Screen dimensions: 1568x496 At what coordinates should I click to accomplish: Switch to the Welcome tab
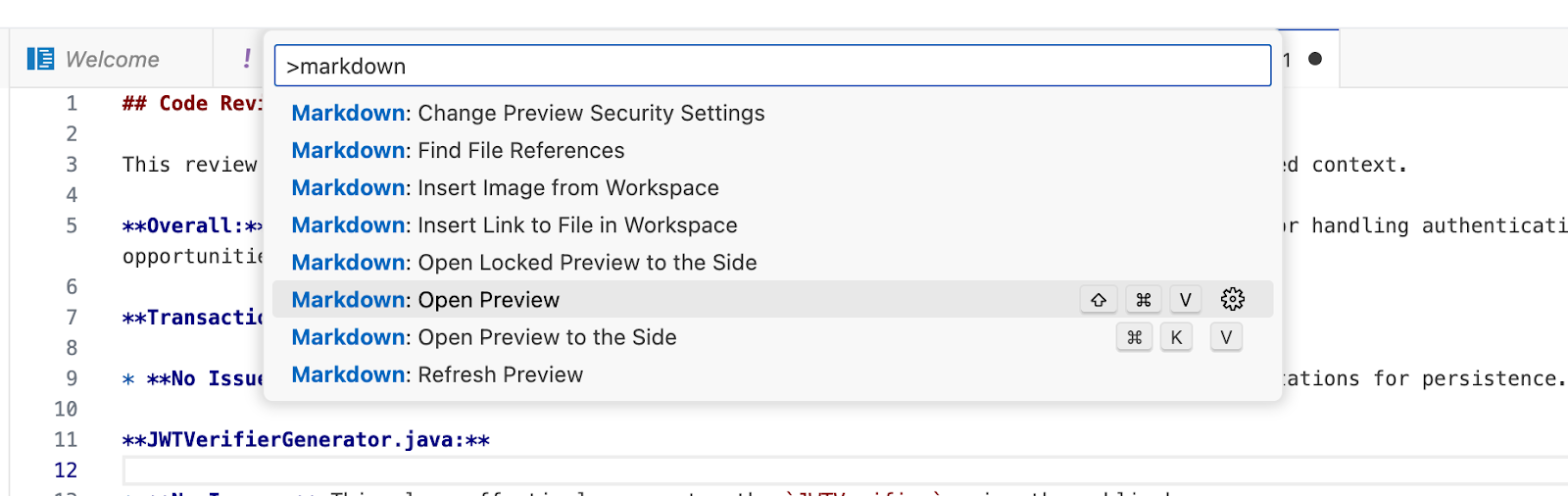(112, 59)
